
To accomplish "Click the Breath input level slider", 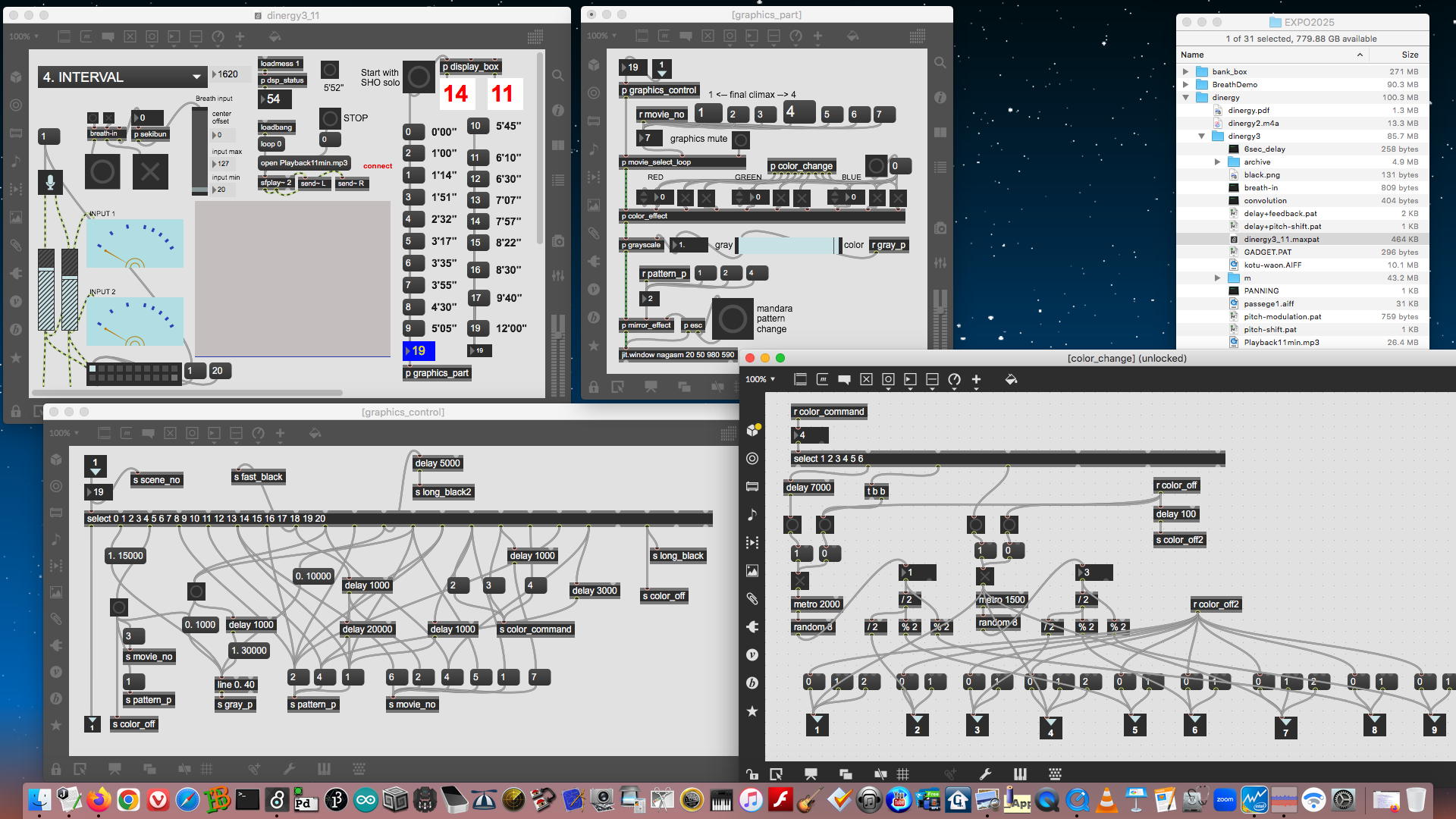I will [x=199, y=150].
